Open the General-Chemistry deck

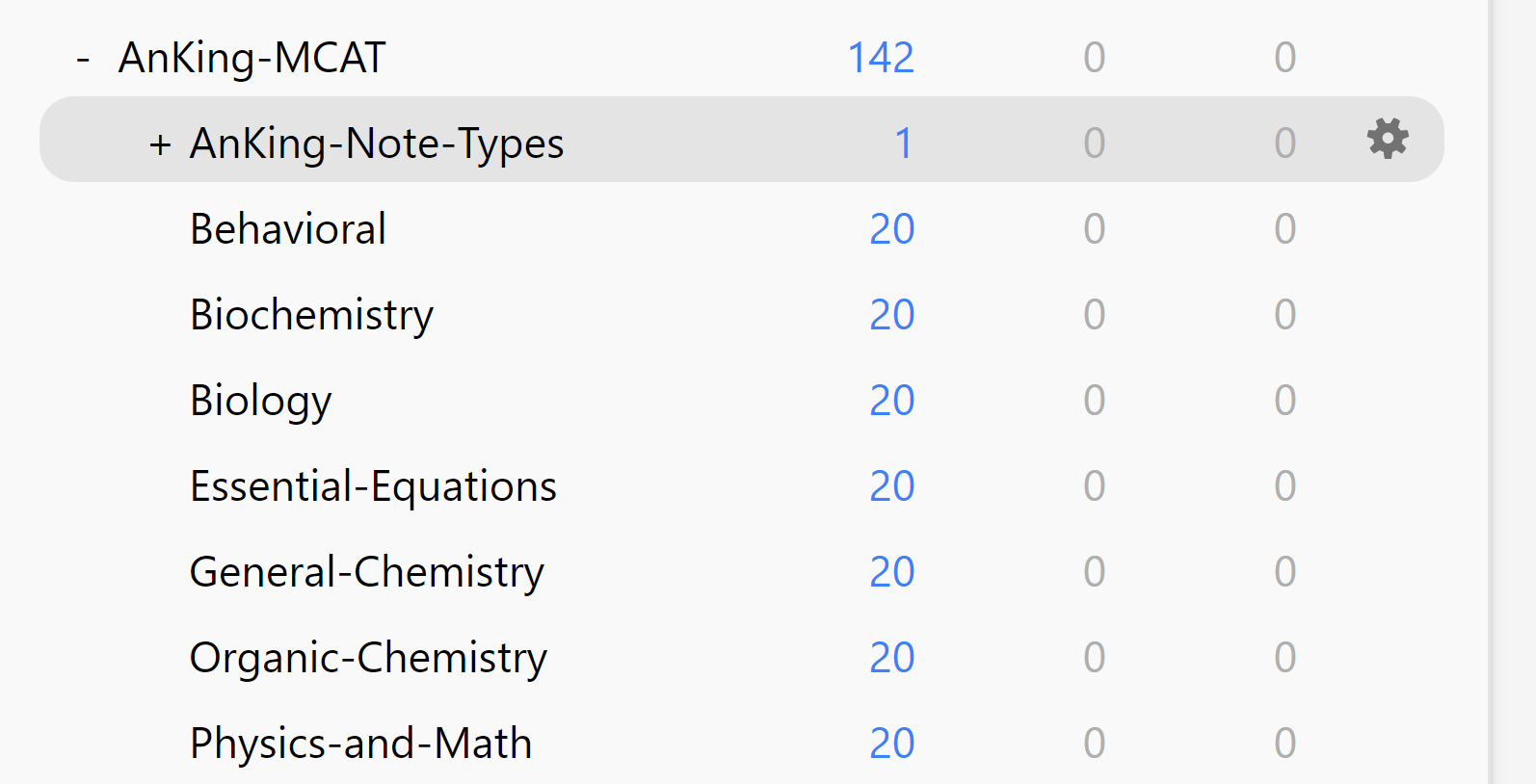366,572
